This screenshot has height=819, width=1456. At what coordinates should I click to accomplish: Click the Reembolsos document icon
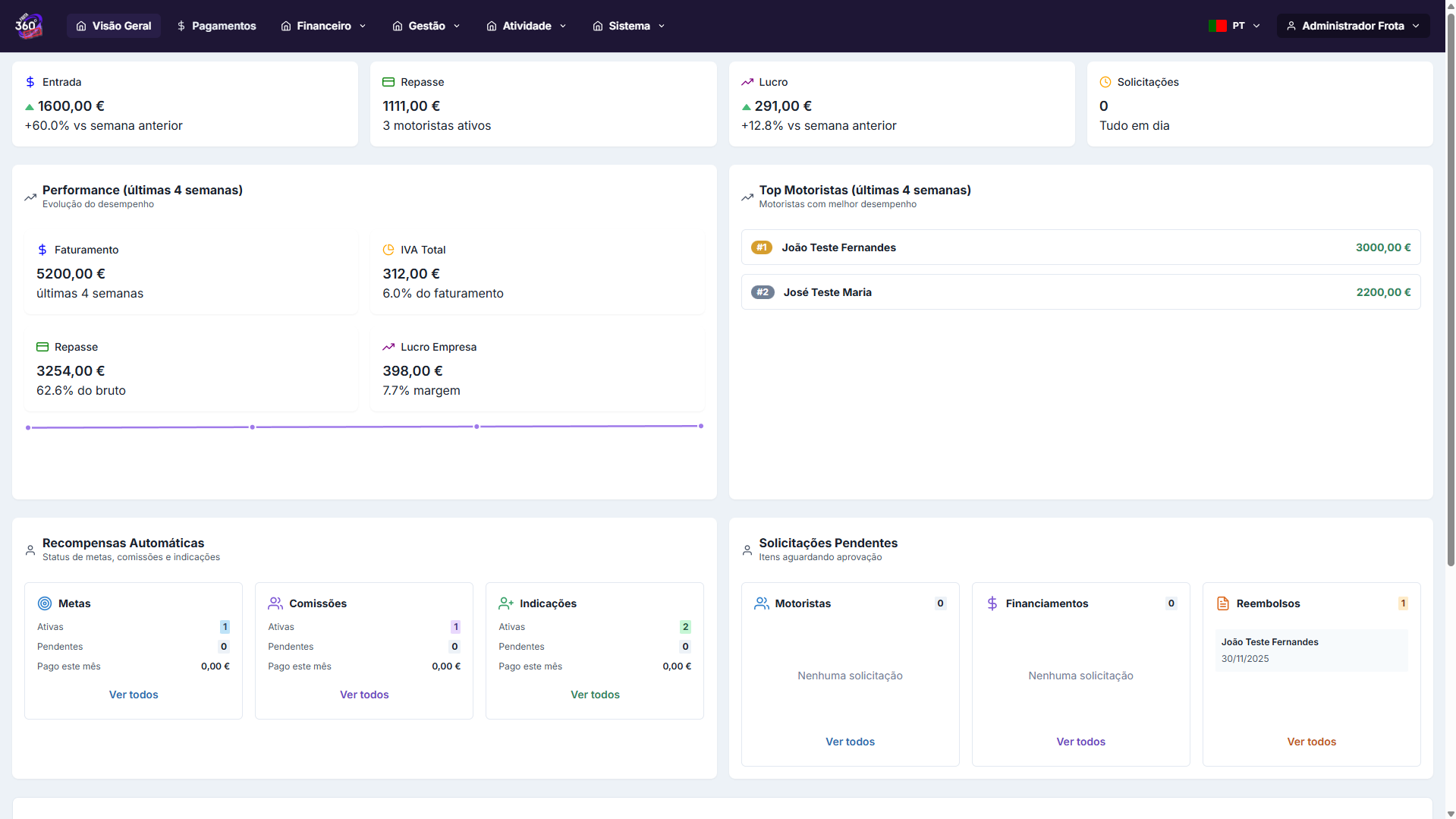[1223, 603]
